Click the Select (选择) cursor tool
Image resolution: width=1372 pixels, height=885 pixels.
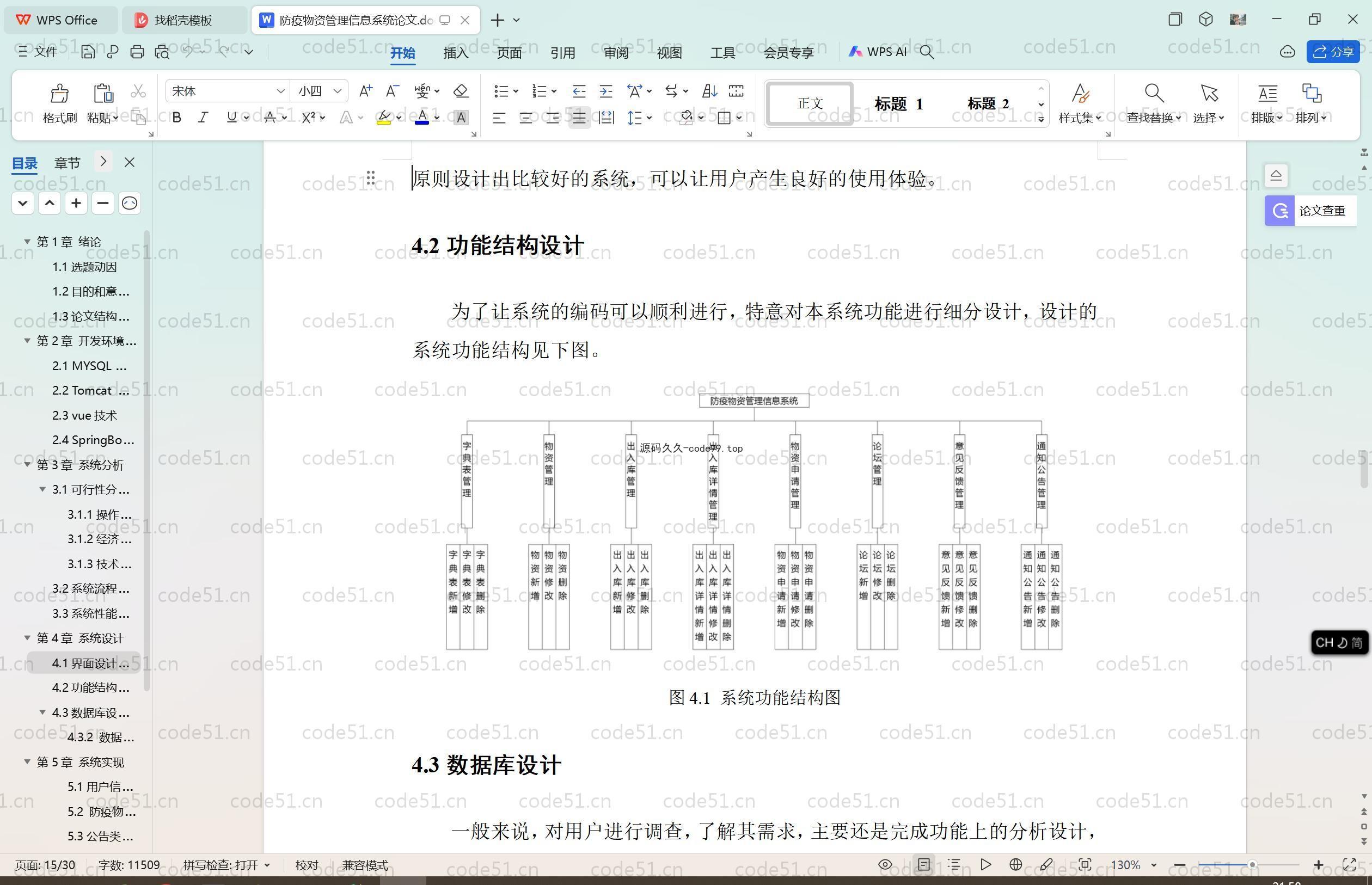click(x=1208, y=103)
